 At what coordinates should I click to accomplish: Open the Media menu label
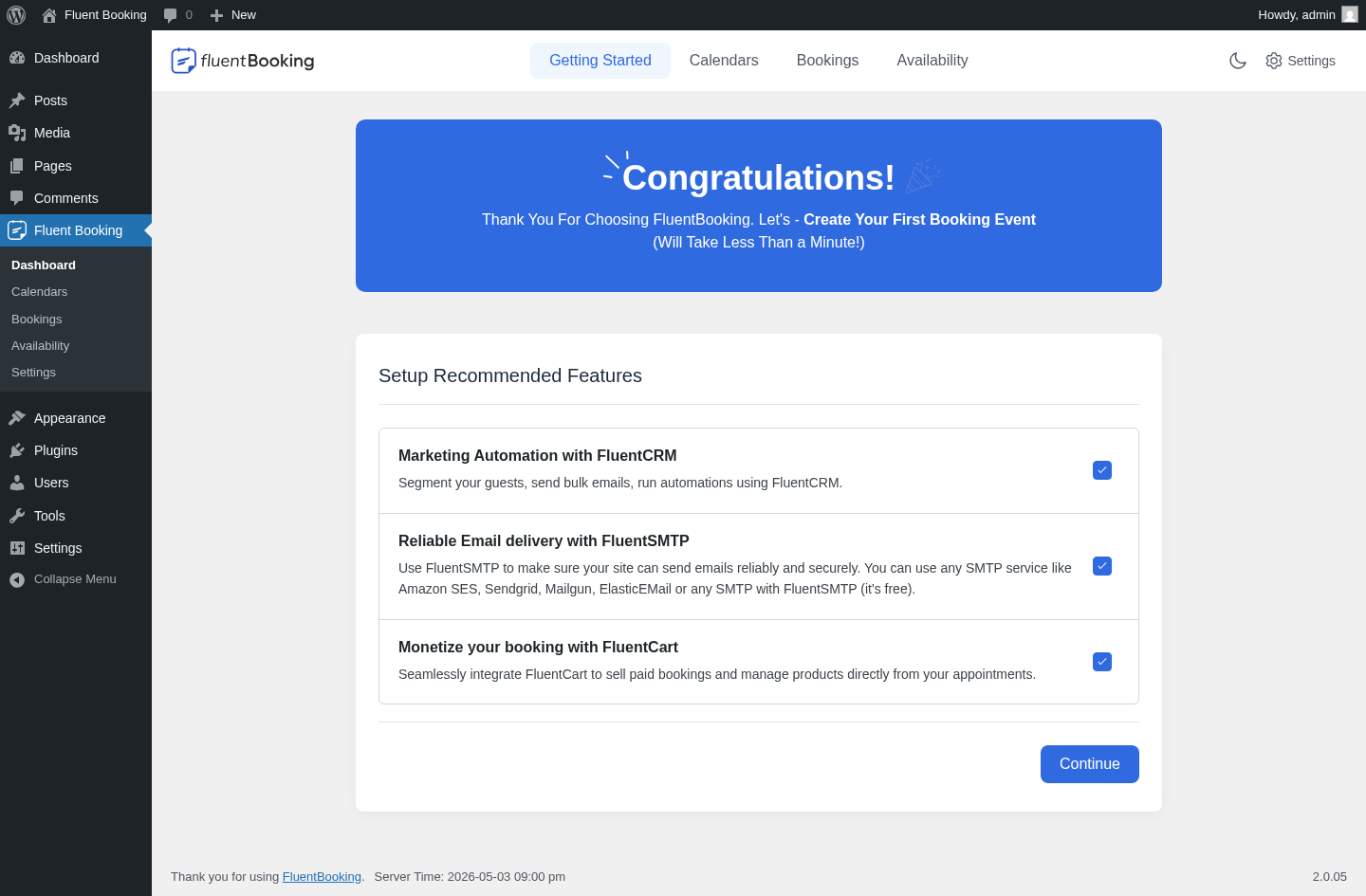click(52, 133)
